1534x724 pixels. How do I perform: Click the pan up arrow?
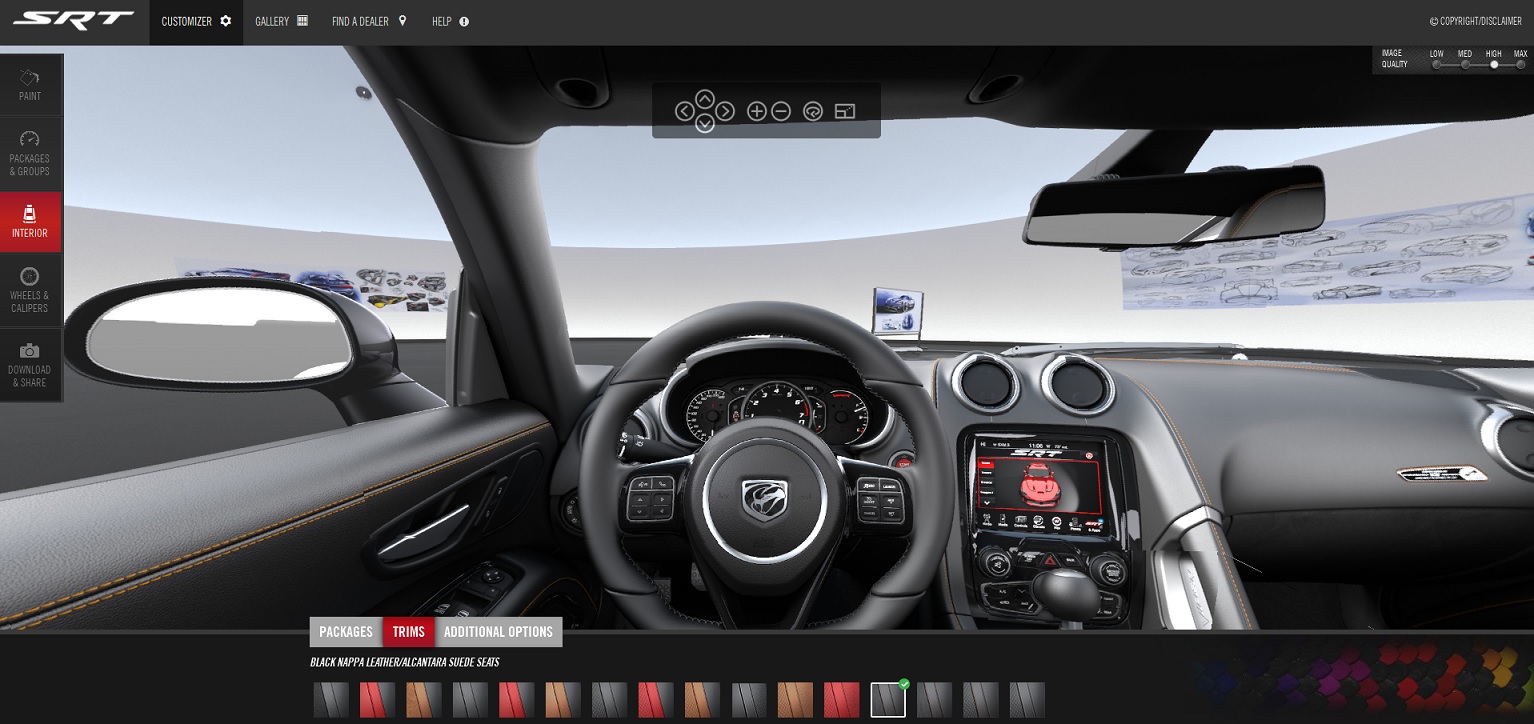click(705, 98)
